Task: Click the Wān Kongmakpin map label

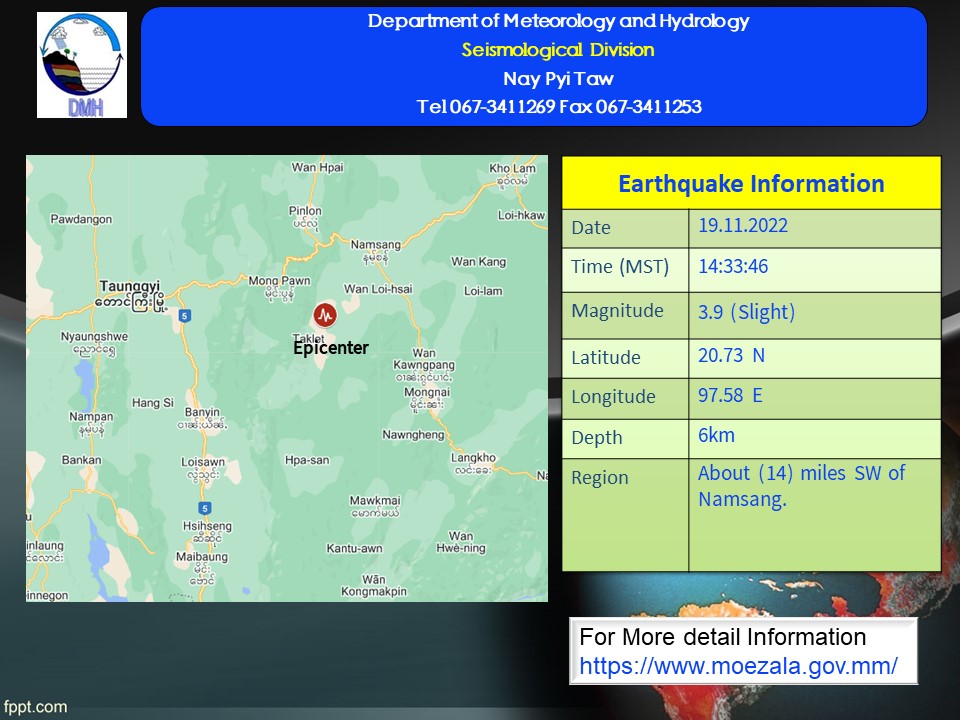Action: tap(373, 586)
